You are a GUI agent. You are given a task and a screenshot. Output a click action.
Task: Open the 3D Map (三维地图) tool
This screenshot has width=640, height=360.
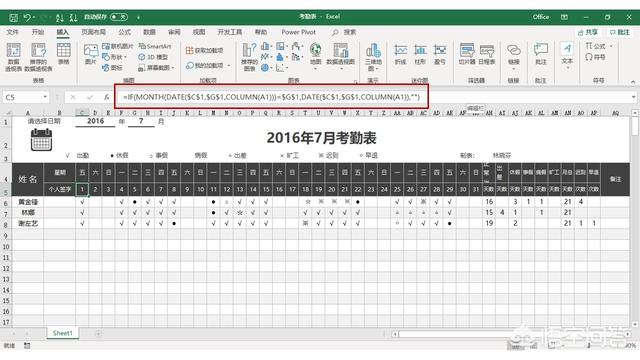pos(373,57)
